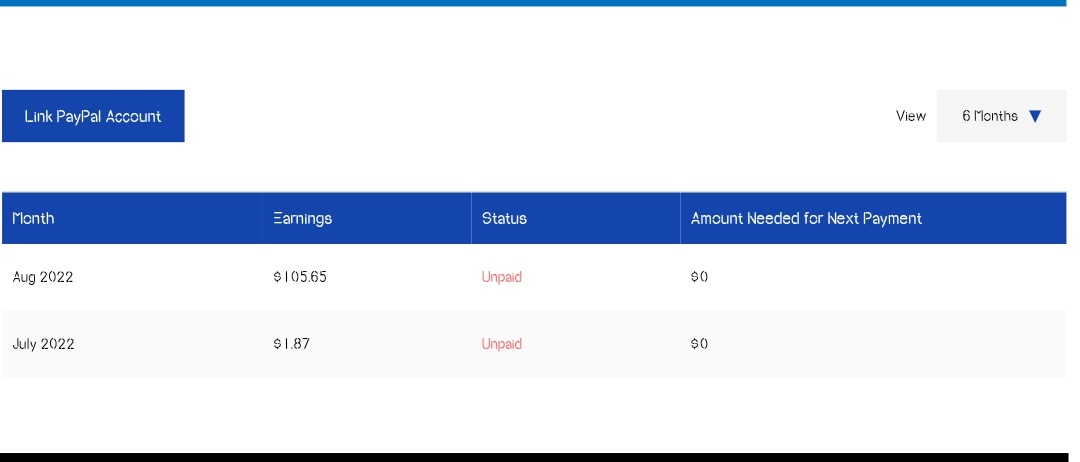The width and height of the screenshot is (1080, 462).
Task: Click the $1.87 earnings value
Action: [291, 344]
